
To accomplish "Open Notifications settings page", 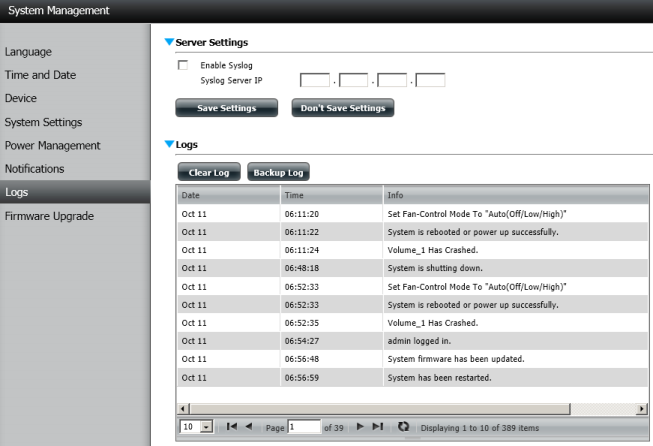I will pos(35,169).
